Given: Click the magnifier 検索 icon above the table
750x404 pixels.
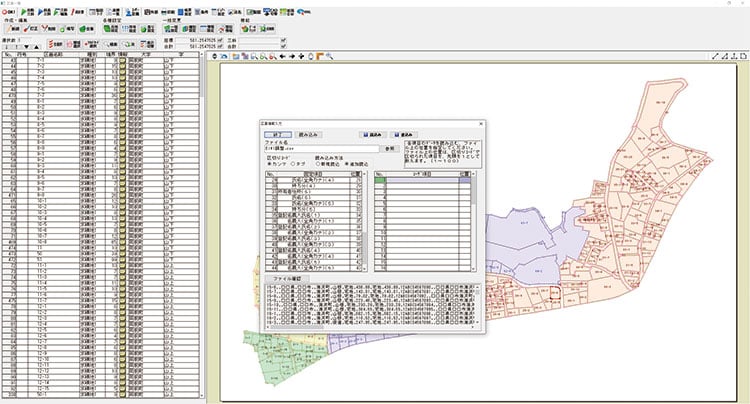Looking at the screenshot, I should pyautogui.click(x=110, y=44).
